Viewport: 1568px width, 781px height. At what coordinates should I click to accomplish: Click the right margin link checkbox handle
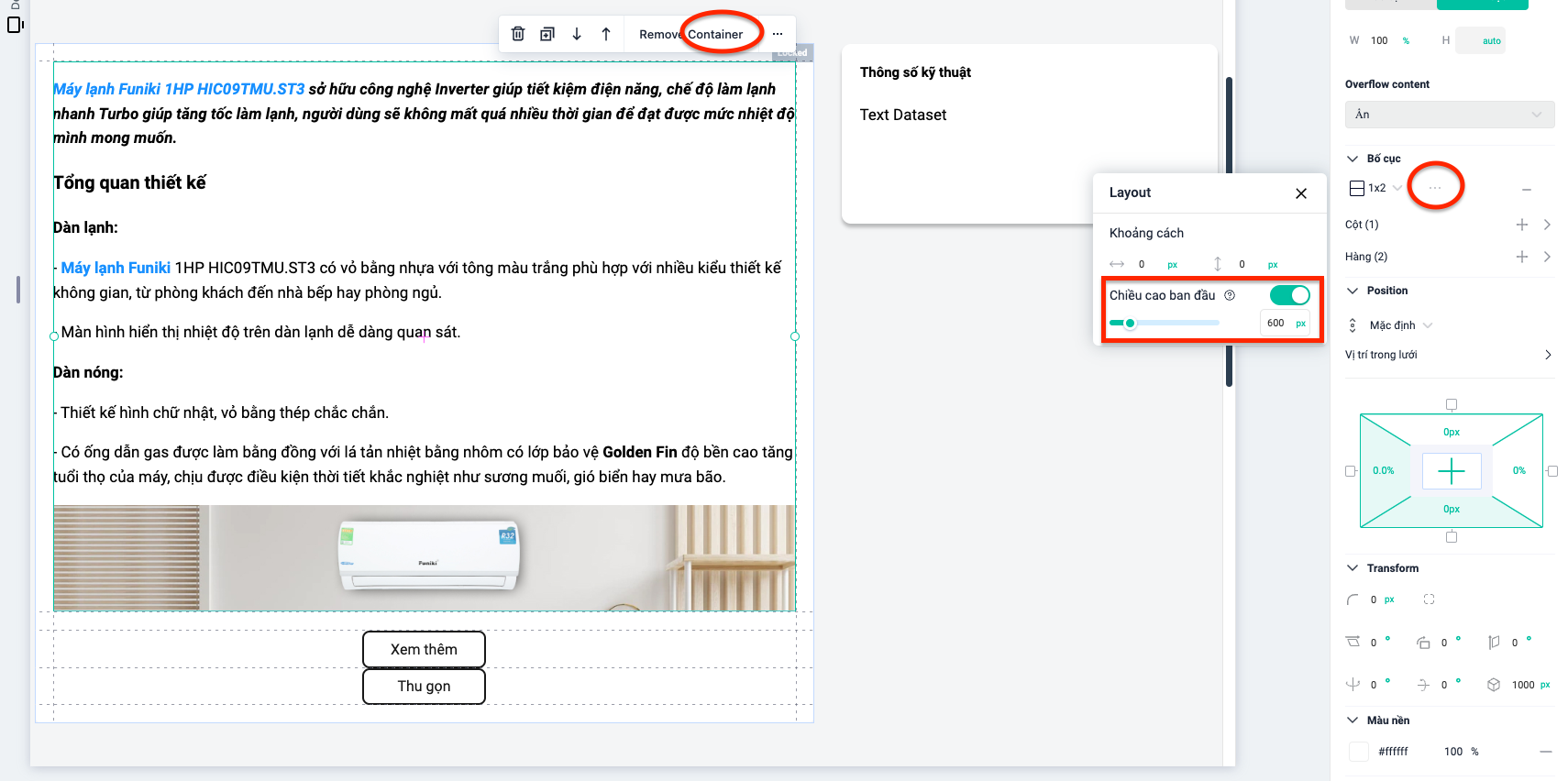pyautogui.click(x=1552, y=471)
